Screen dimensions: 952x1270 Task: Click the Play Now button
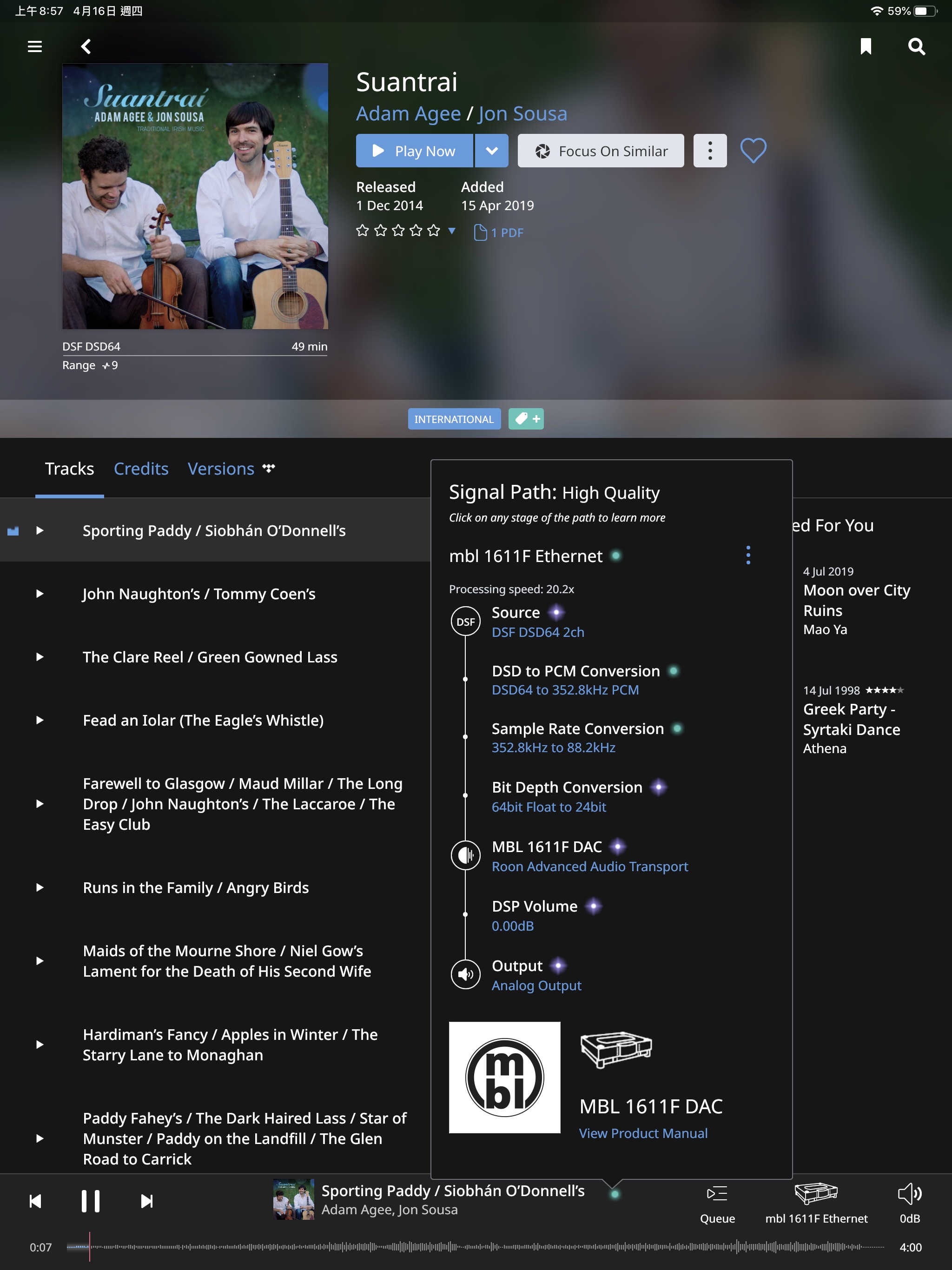coord(414,151)
